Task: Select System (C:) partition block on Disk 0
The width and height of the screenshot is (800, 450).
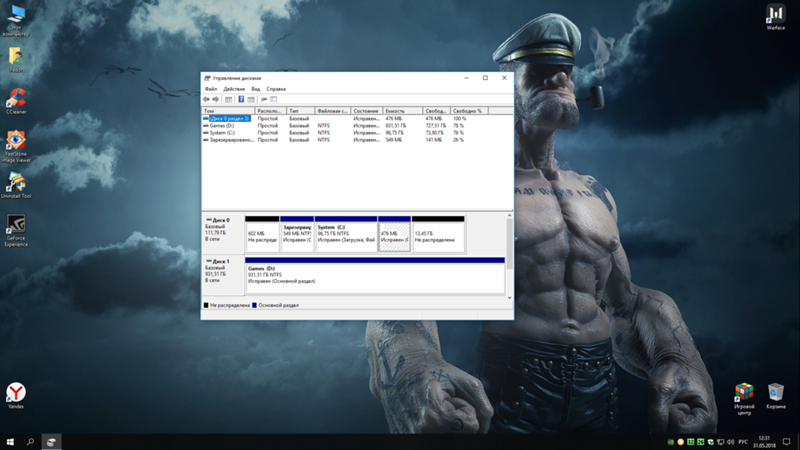Action: 346,234
